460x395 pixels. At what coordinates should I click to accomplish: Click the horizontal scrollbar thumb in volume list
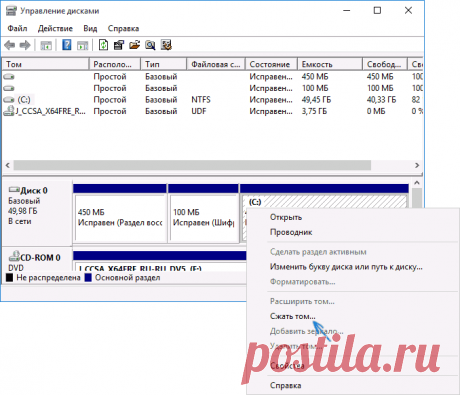coord(192,165)
